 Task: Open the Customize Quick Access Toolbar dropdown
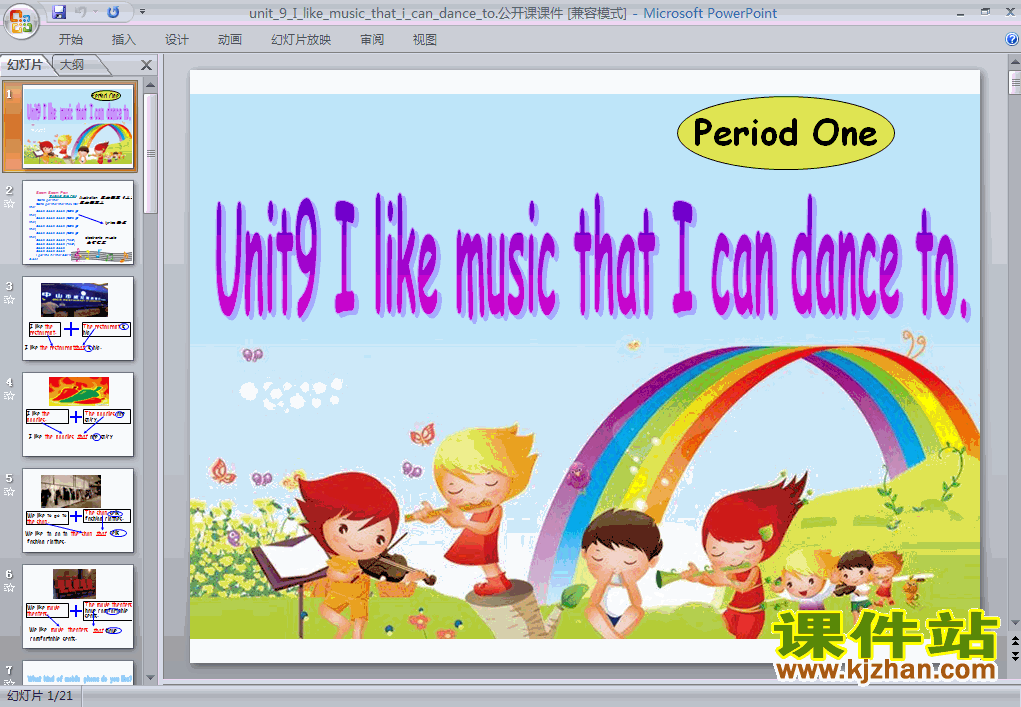coord(143,12)
